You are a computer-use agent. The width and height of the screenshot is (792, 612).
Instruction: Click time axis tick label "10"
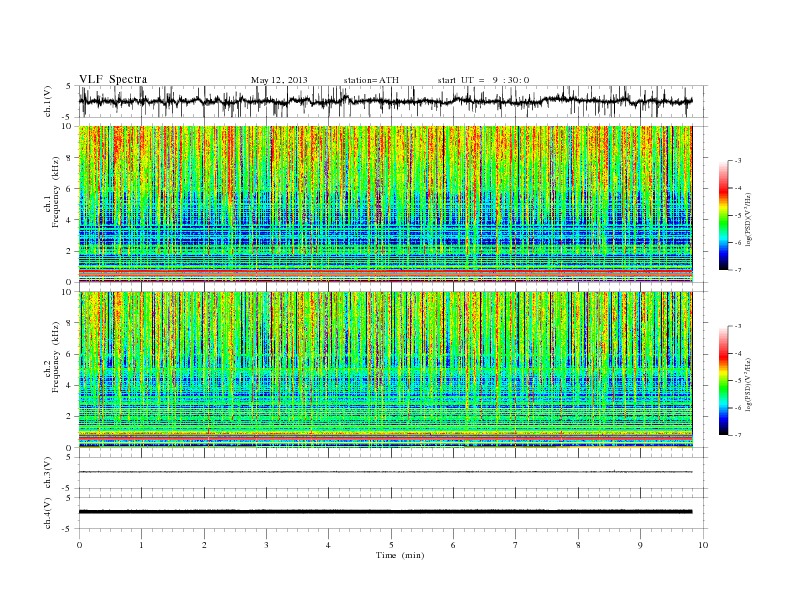click(703, 545)
